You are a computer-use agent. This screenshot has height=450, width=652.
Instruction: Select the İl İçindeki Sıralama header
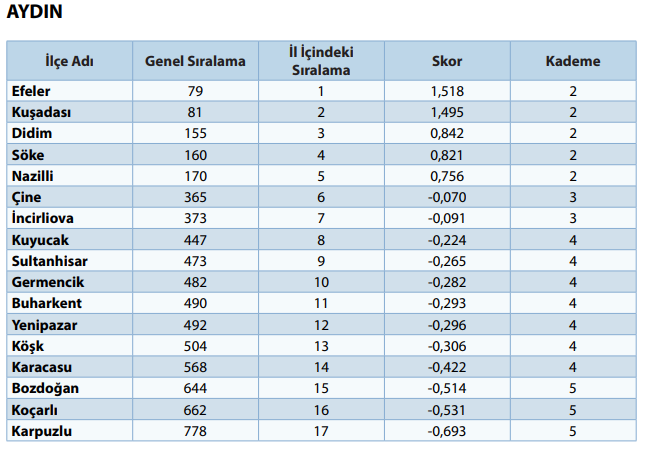tap(321, 61)
